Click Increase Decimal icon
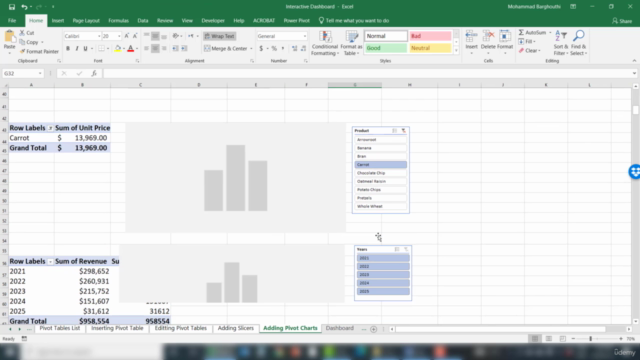 [294, 49]
